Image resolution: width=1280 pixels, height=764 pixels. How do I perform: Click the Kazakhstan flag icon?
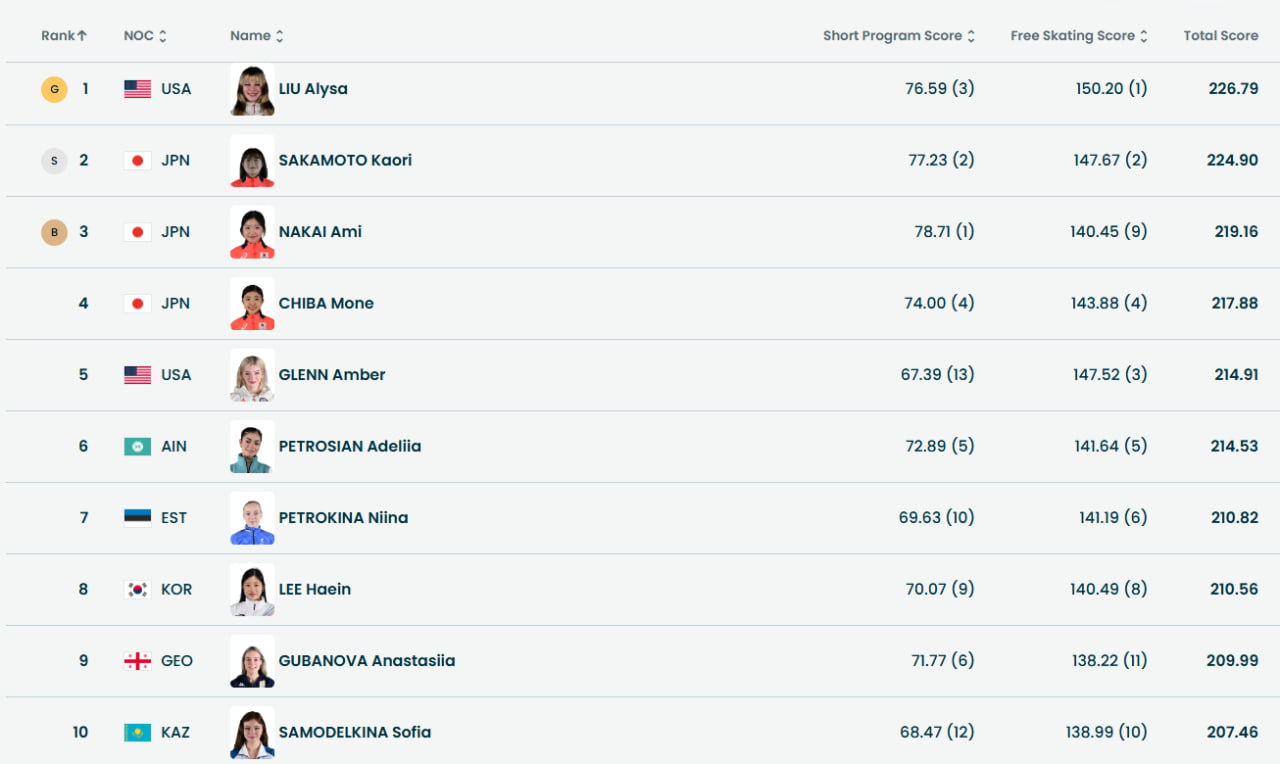[x=137, y=733]
